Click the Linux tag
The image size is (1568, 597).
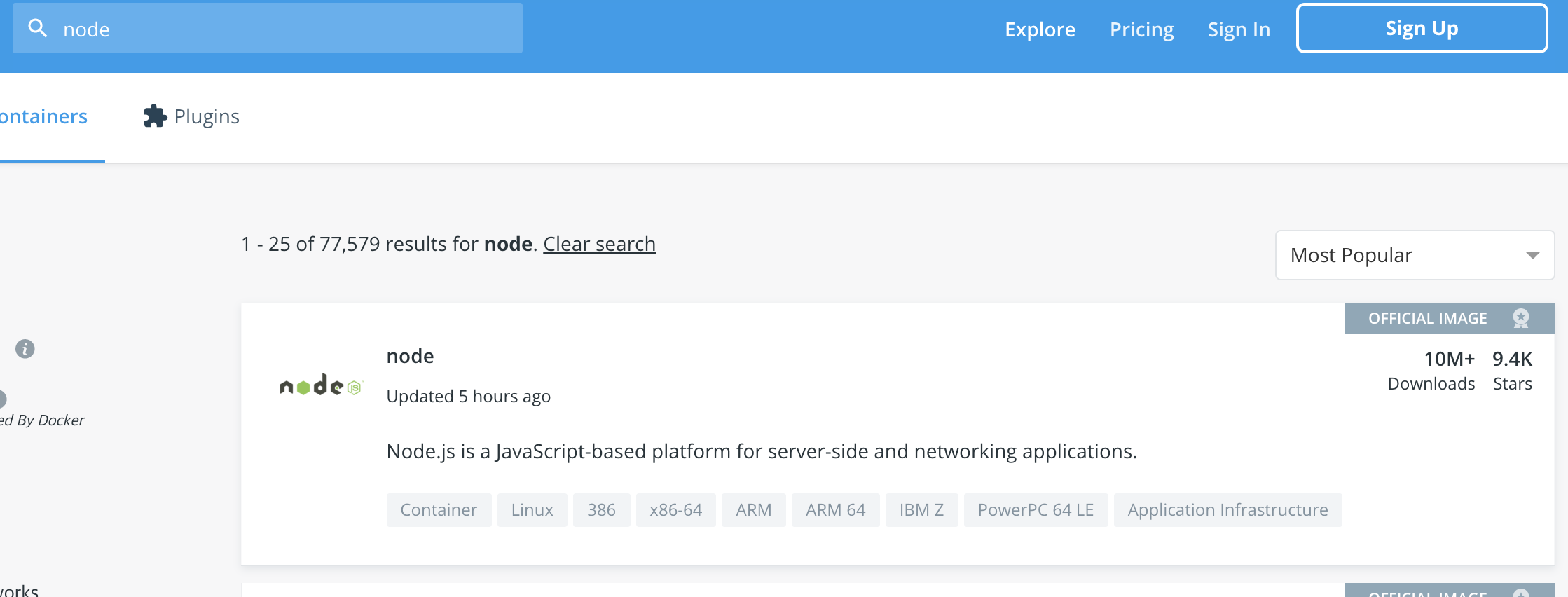point(532,510)
